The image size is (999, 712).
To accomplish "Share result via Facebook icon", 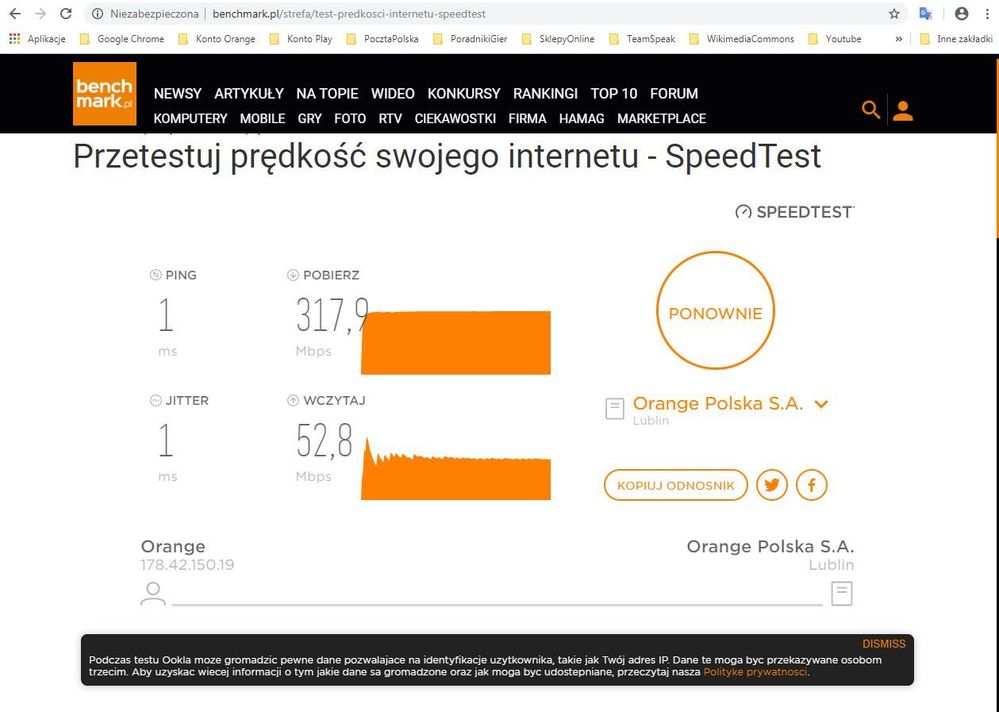I will tap(811, 485).
